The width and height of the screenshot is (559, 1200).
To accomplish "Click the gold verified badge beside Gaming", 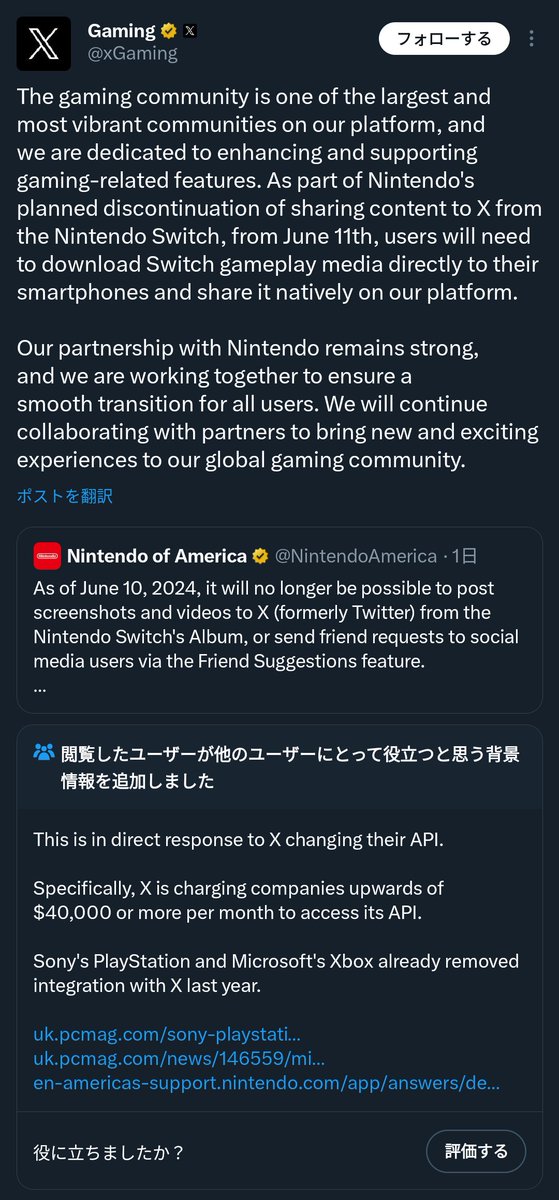I will pos(169,31).
